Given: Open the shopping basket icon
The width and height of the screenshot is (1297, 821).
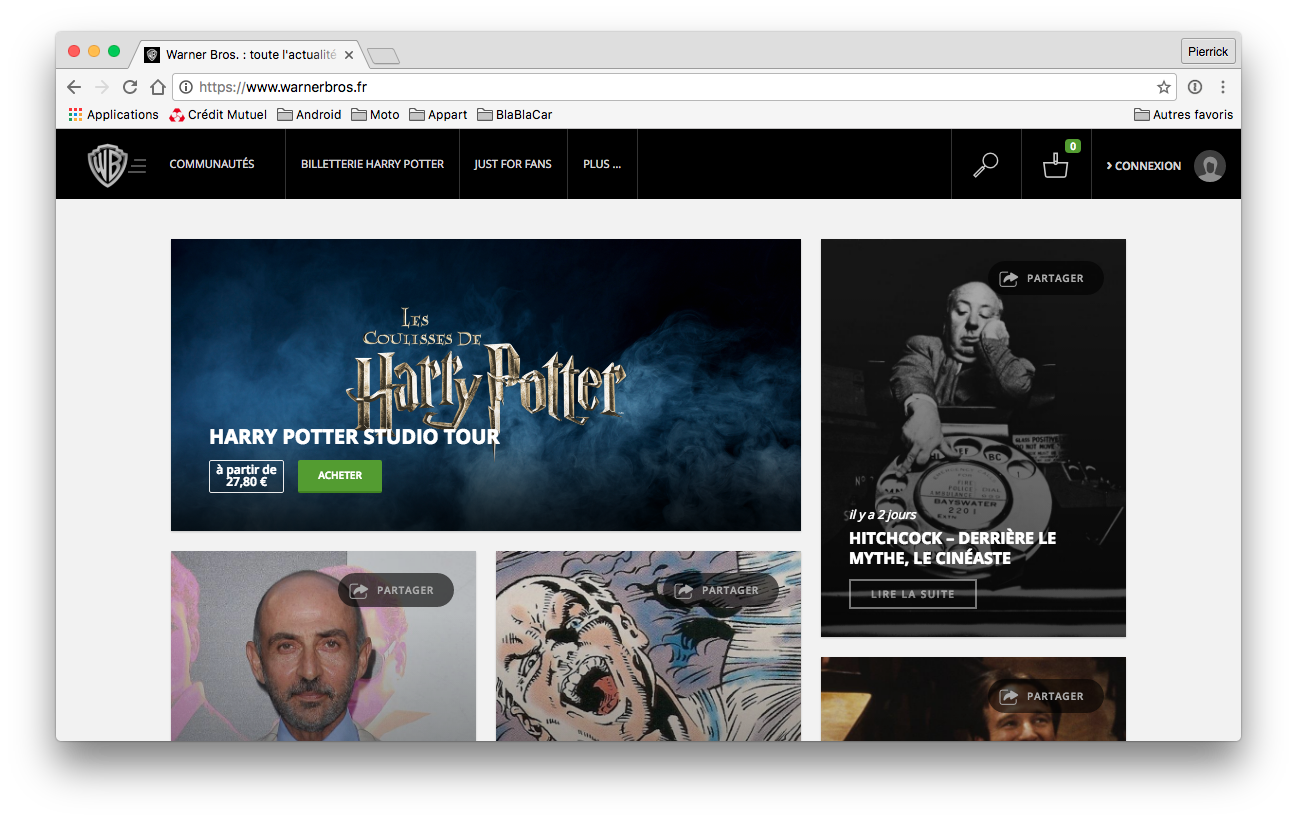Looking at the screenshot, I should pos(1055,166).
